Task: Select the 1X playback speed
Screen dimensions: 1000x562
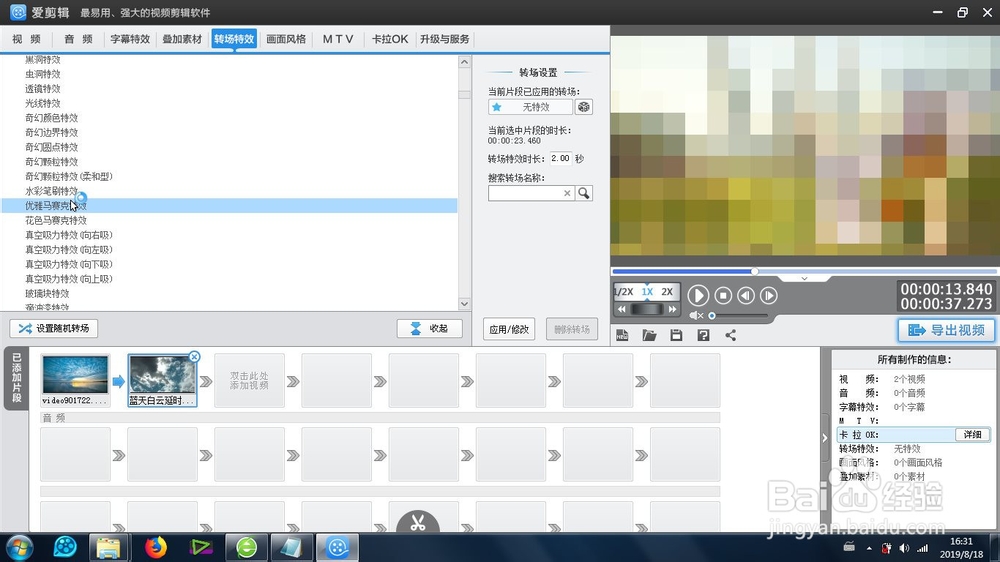Action: tap(647, 292)
